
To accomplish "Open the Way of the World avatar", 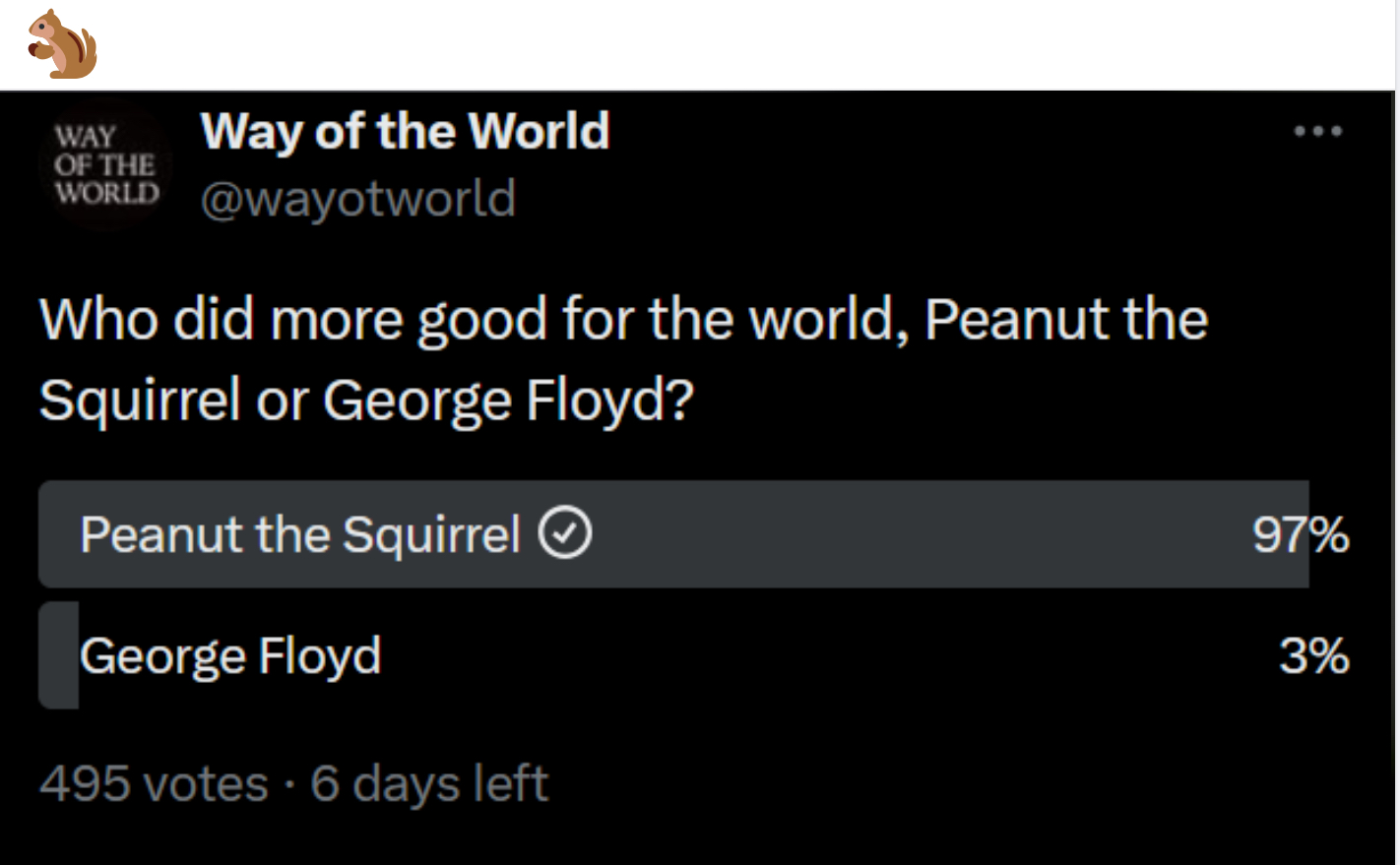I will [106, 164].
